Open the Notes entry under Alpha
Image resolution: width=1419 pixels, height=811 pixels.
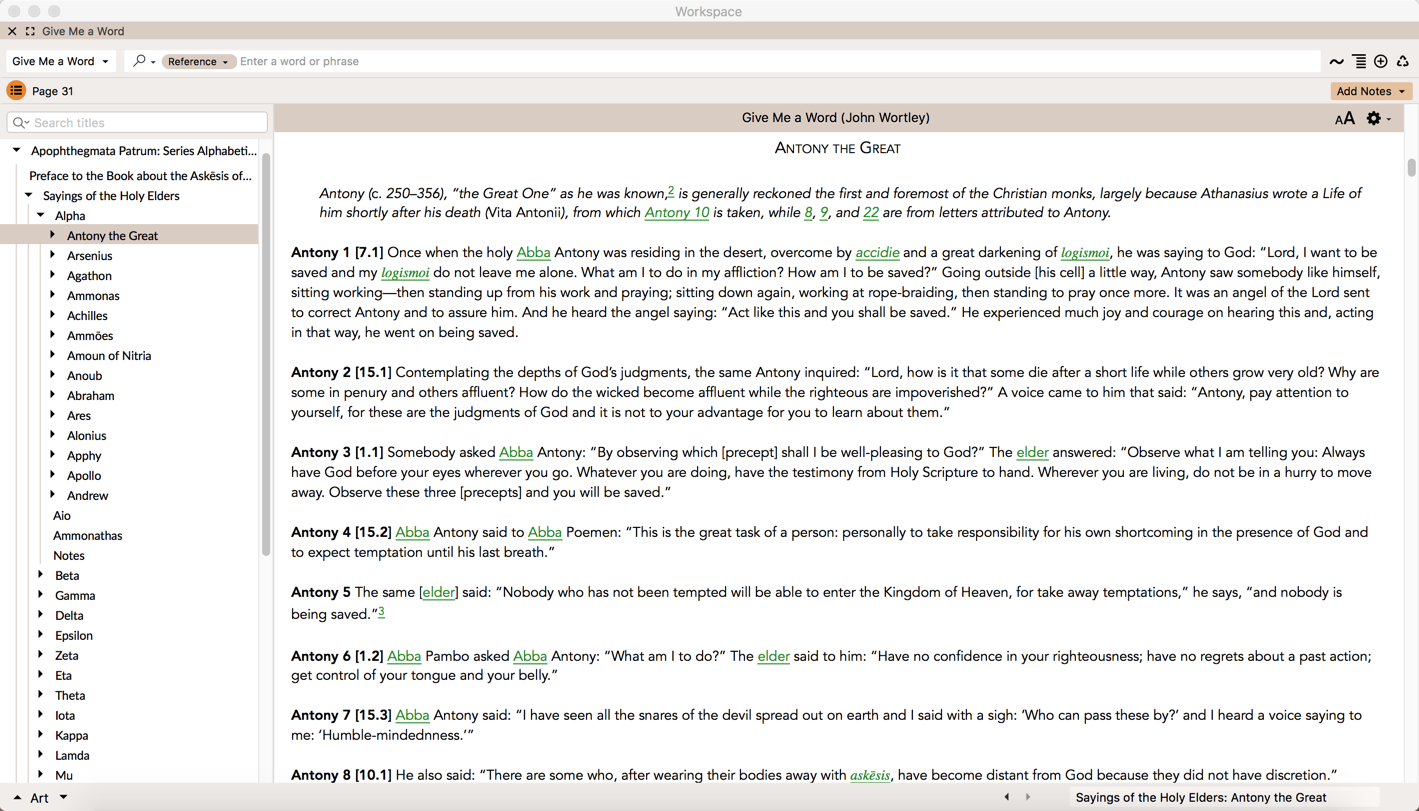coord(69,556)
